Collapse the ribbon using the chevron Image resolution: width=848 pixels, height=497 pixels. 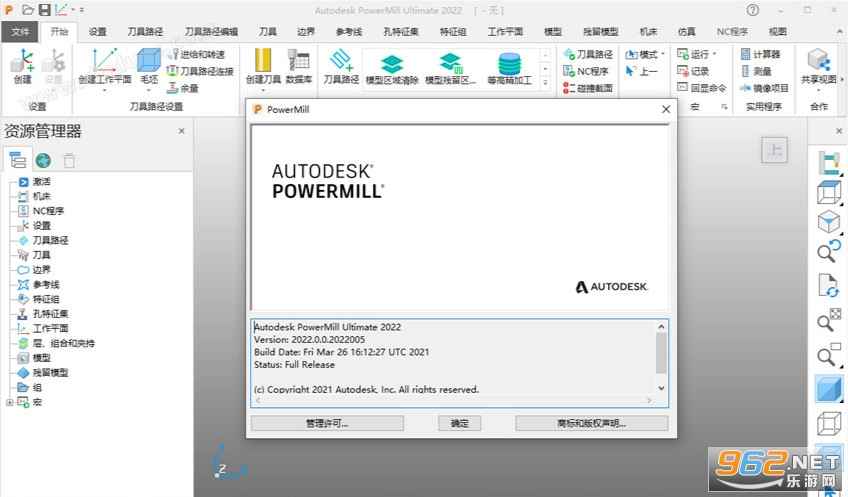click(x=839, y=32)
